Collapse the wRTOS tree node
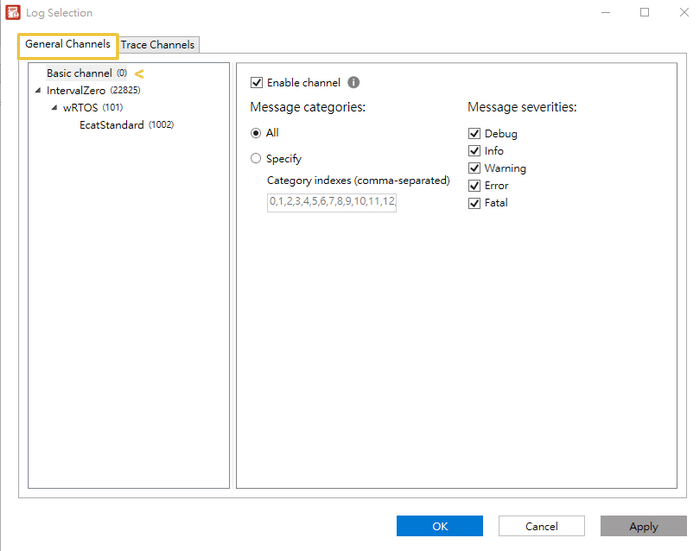 (54, 108)
